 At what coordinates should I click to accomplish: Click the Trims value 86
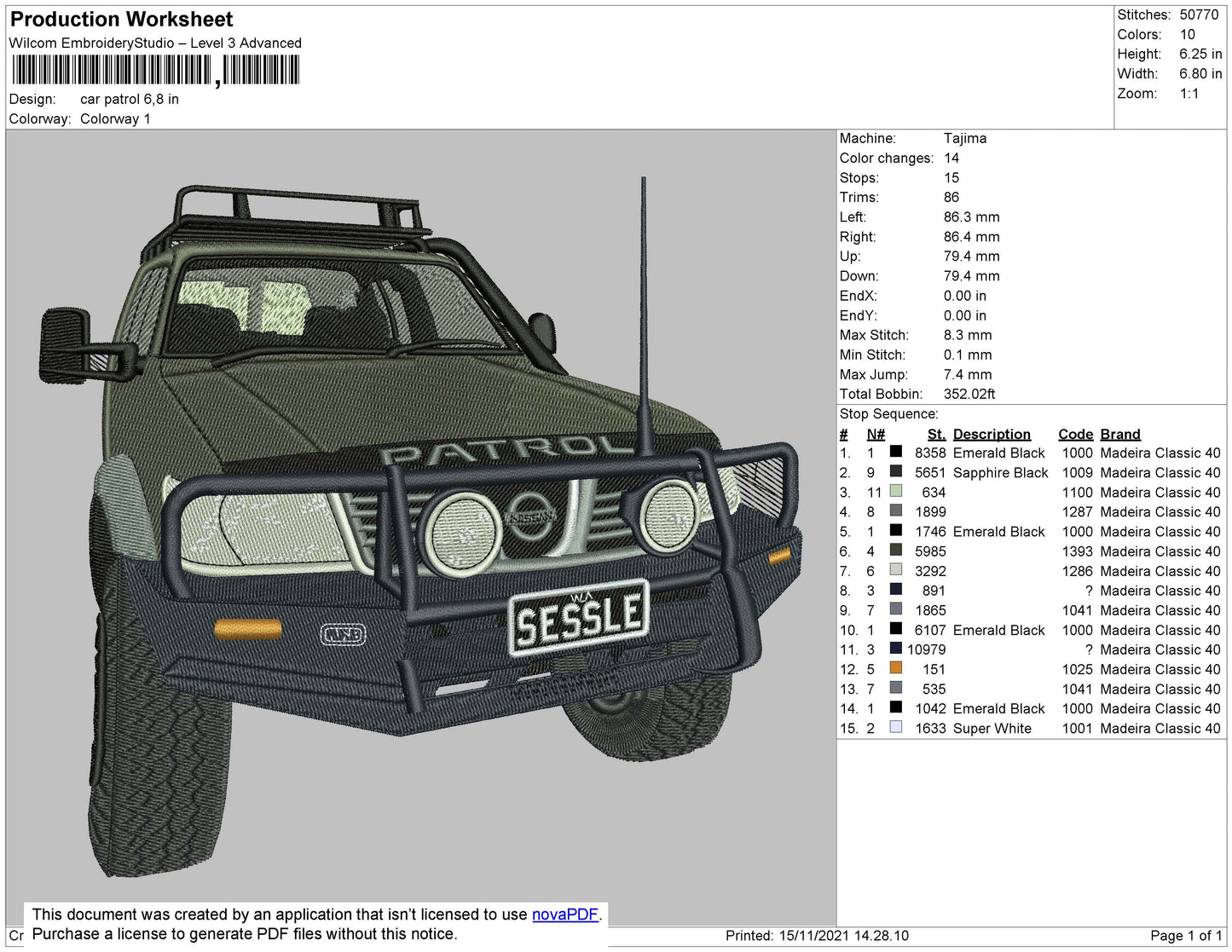pos(951,197)
